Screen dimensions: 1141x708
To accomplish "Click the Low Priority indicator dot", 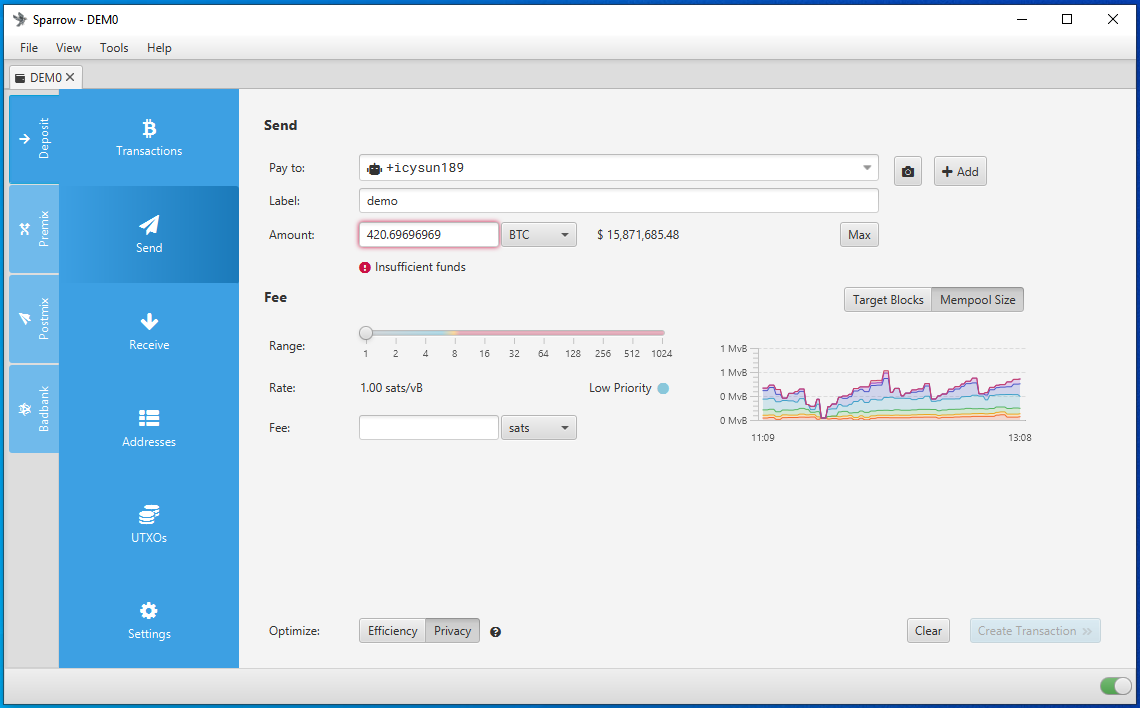I will (x=663, y=389).
